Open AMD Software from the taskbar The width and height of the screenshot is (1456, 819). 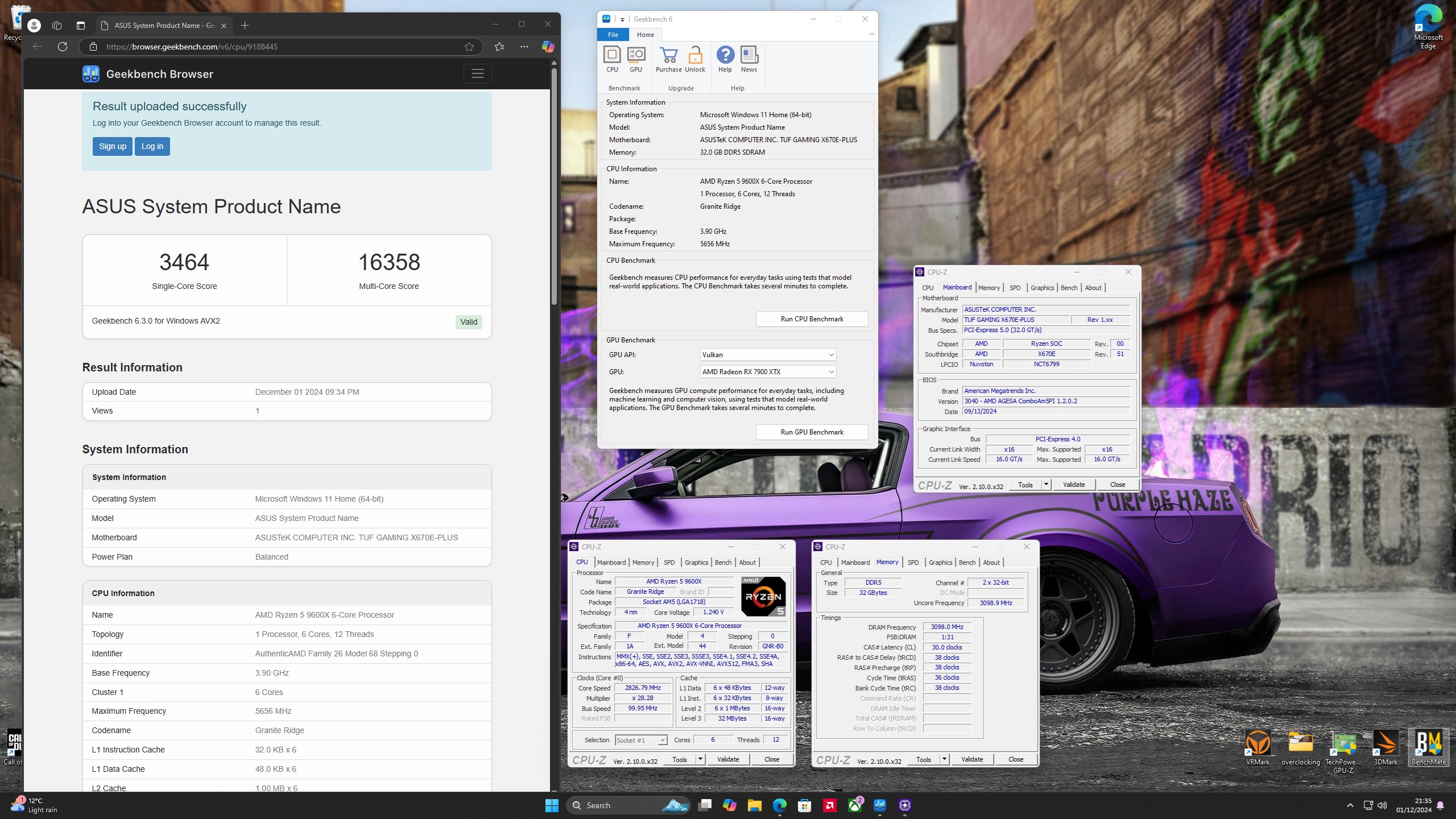click(830, 805)
